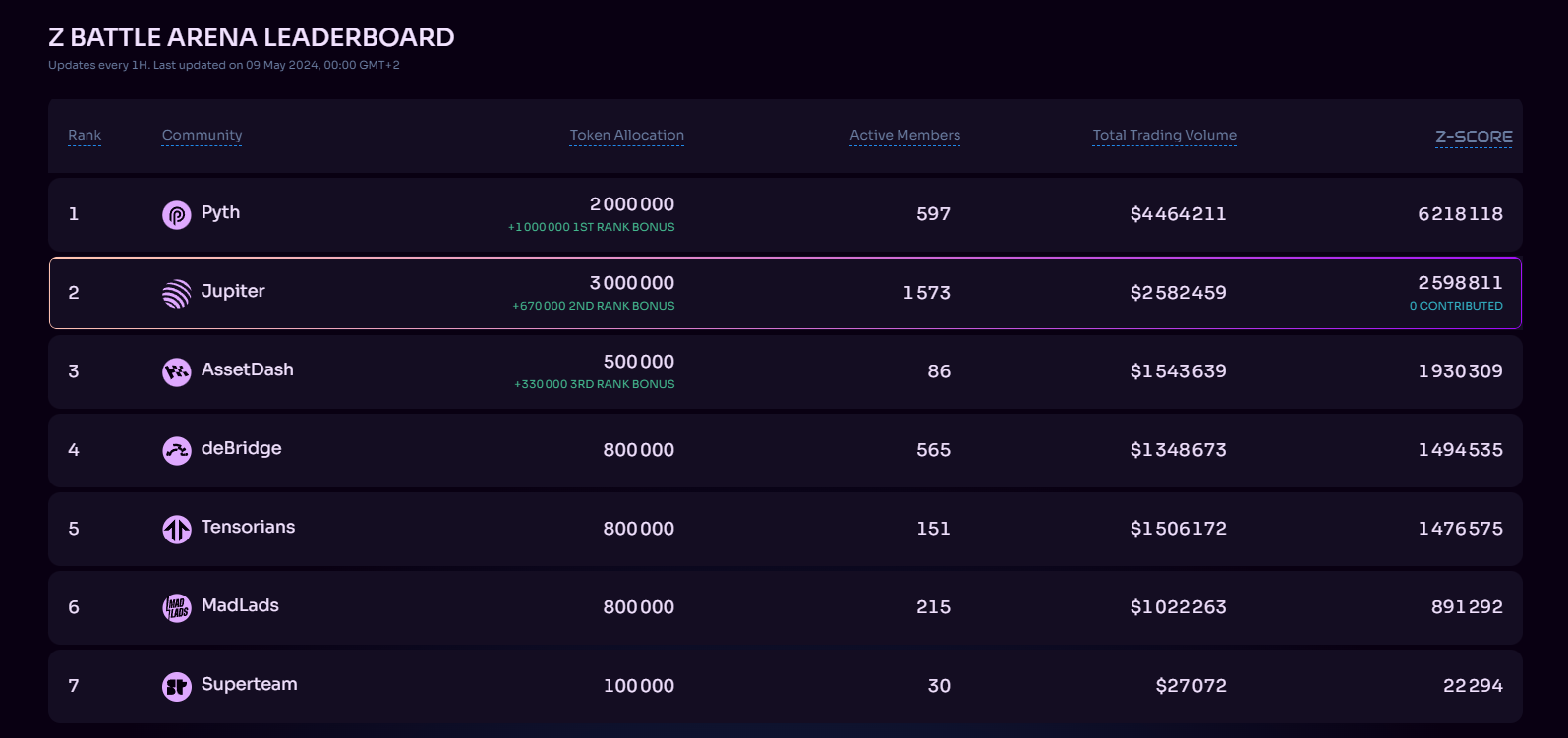Image resolution: width=1568 pixels, height=738 pixels.
Task: Click Superteam's 100000 token allocation
Action: pyautogui.click(x=639, y=686)
